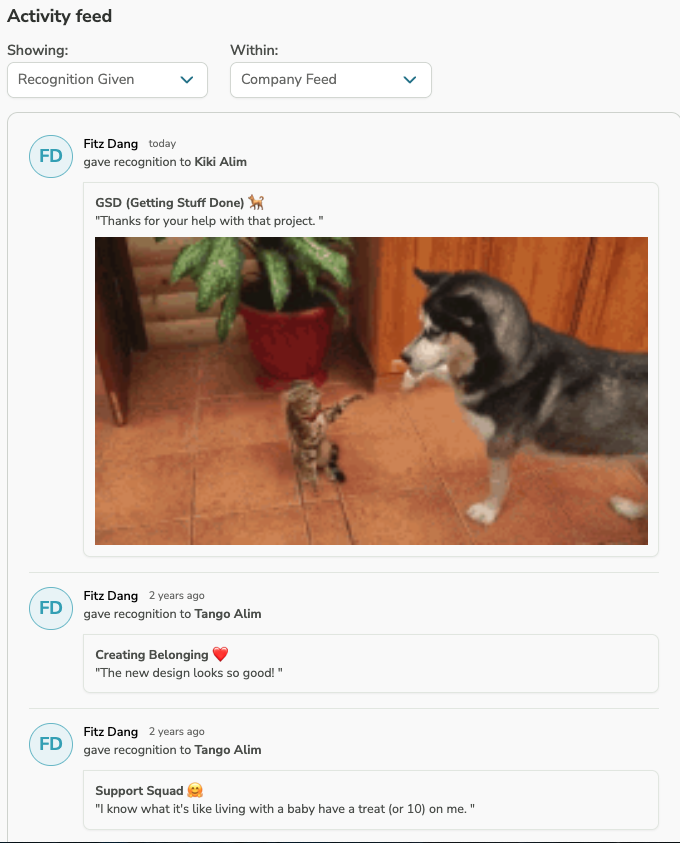The height and width of the screenshot is (843, 680).
Task: Click the hugging face emoji after Support Squad
Action: pos(195,790)
